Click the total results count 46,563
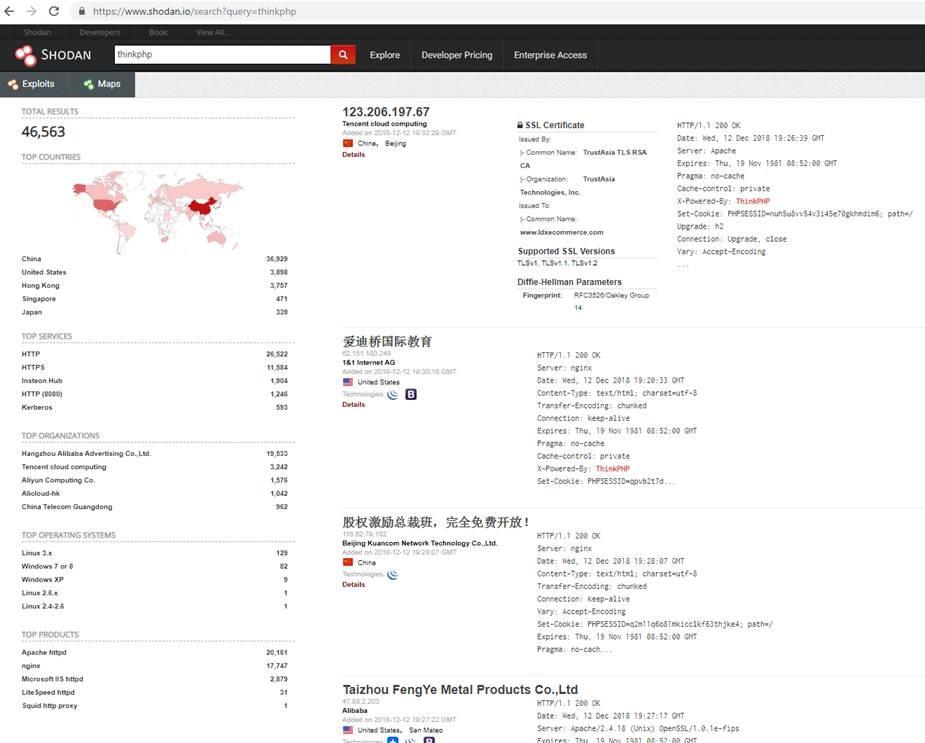 point(44,132)
